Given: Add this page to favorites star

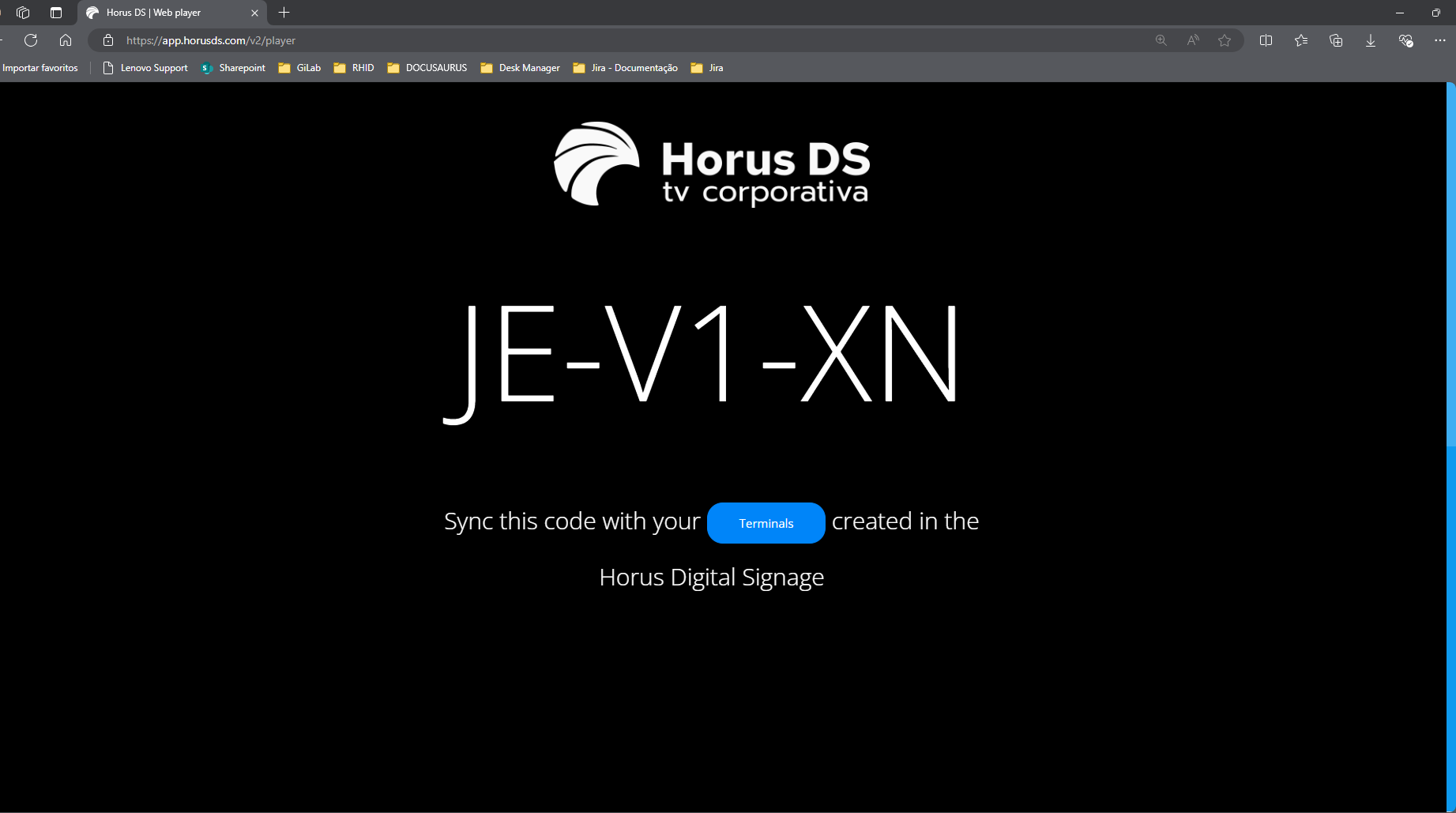Looking at the screenshot, I should (x=1225, y=40).
